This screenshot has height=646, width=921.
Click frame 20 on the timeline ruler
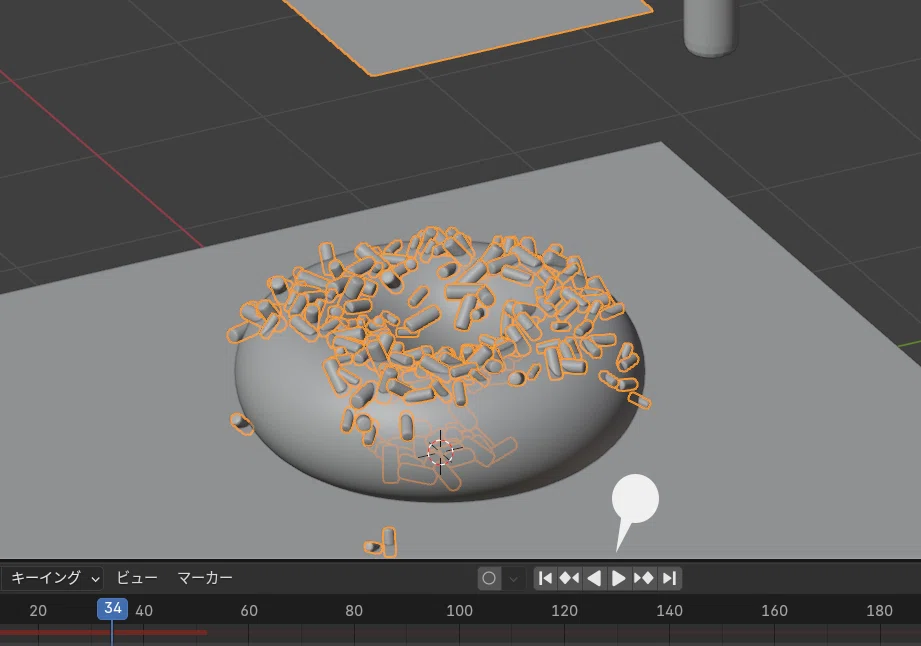(38, 611)
